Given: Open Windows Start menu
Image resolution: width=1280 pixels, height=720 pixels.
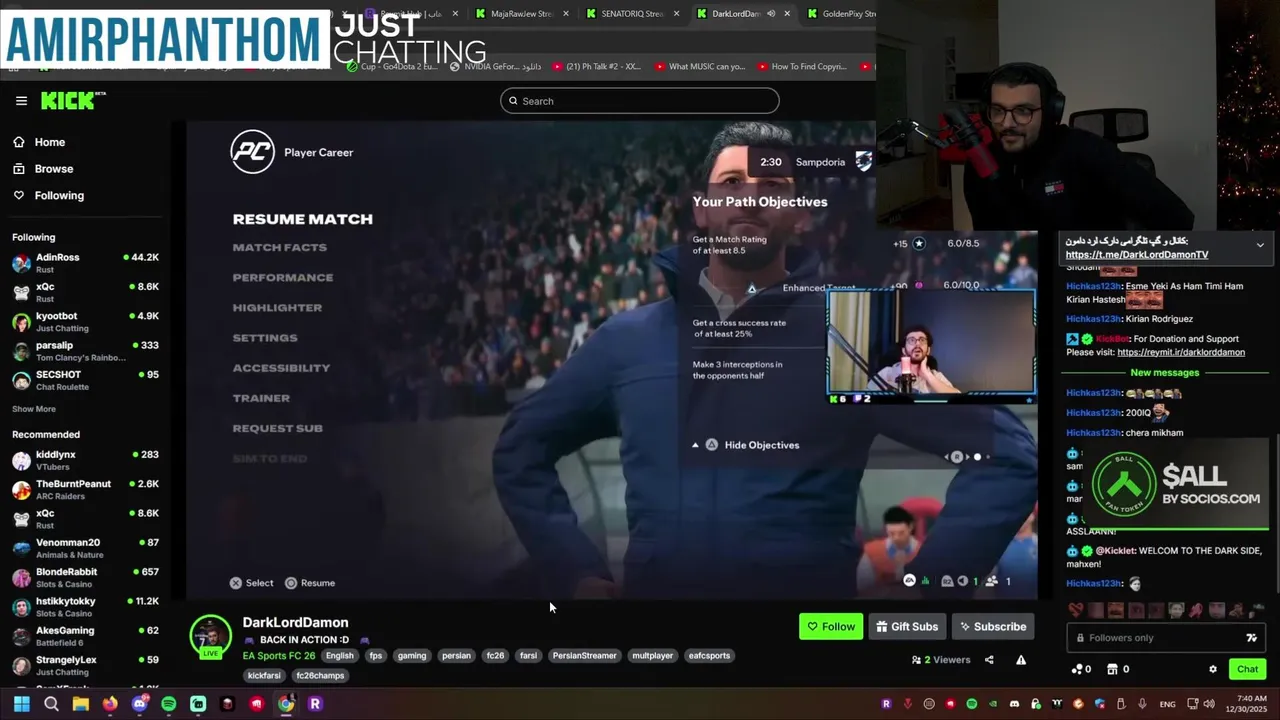Looking at the screenshot, I should 21,704.
